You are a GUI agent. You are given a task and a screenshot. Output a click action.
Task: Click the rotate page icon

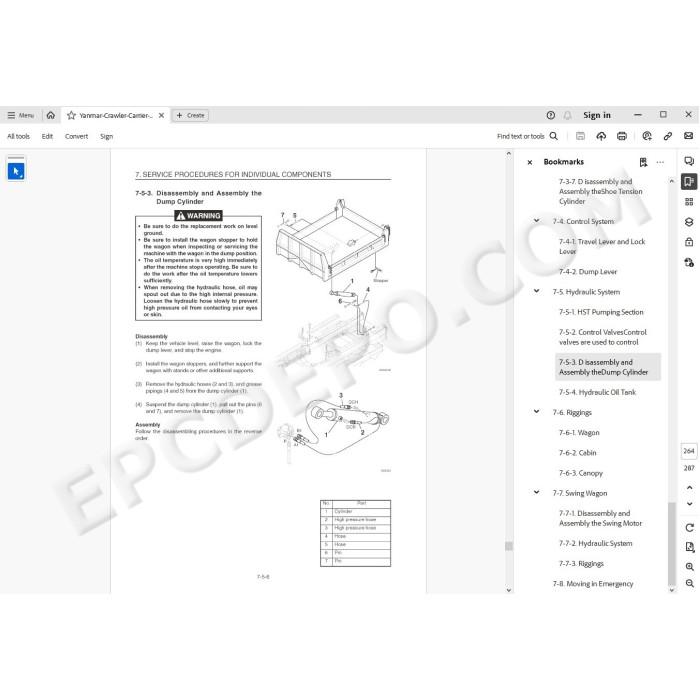coord(689,528)
